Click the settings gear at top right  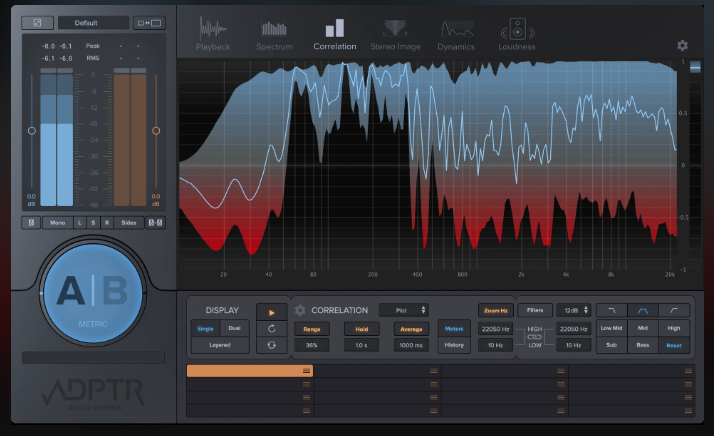tap(682, 45)
